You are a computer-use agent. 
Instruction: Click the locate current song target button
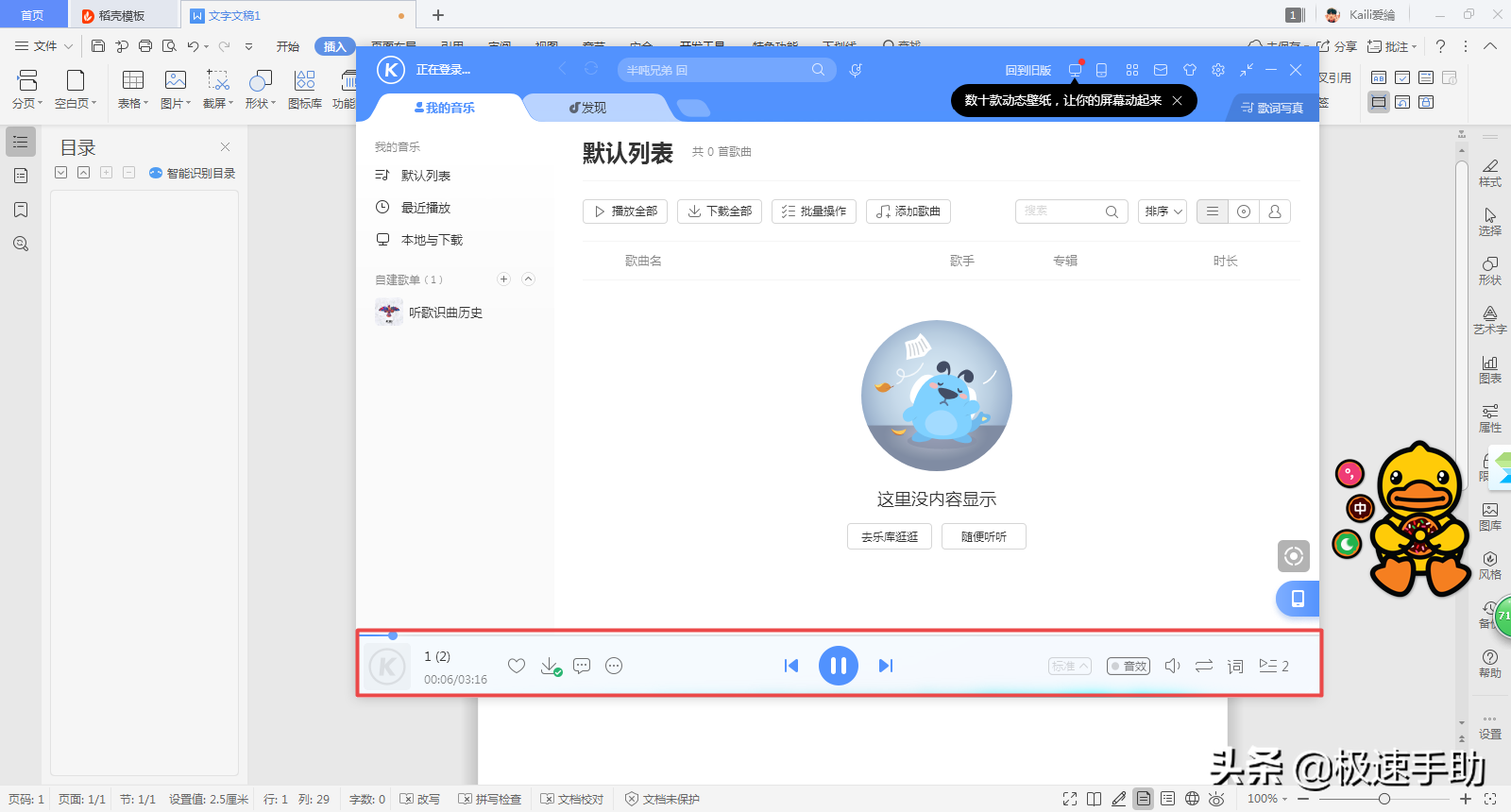[x=1294, y=556]
